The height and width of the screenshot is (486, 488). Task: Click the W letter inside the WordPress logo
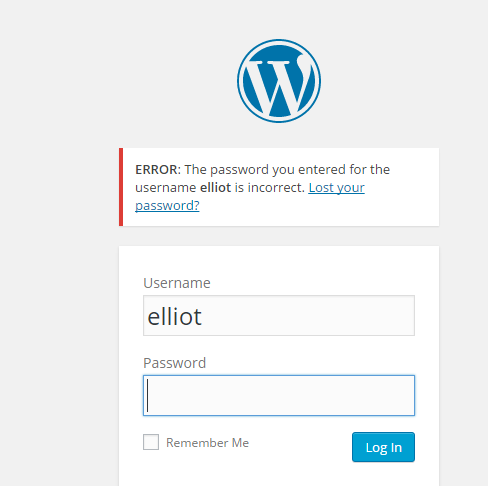pyautogui.click(x=279, y=87)
